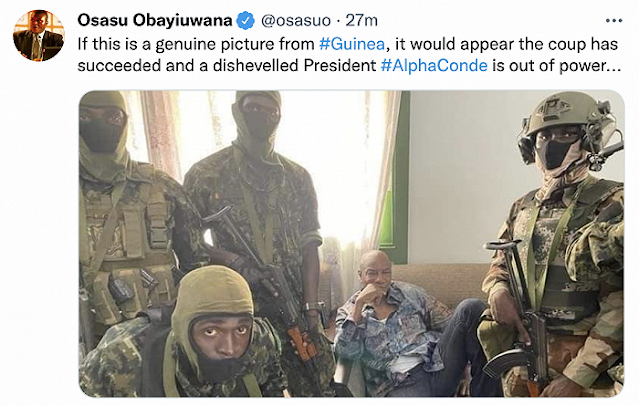
Task: Click the second tweet line starting 'succeeded and'
Action: (349, 65)
